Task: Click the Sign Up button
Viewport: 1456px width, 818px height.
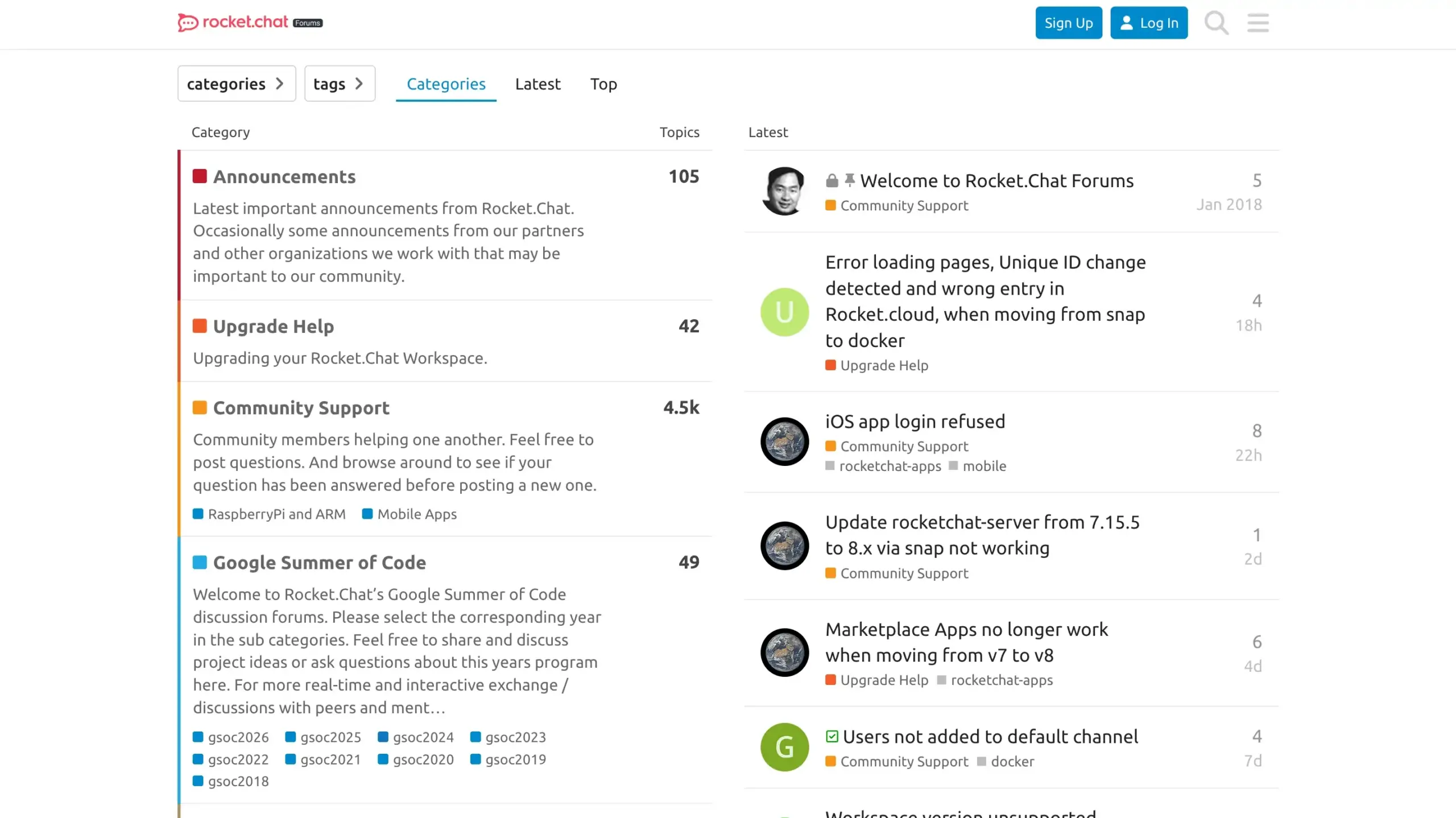Action: (1069, 23)
